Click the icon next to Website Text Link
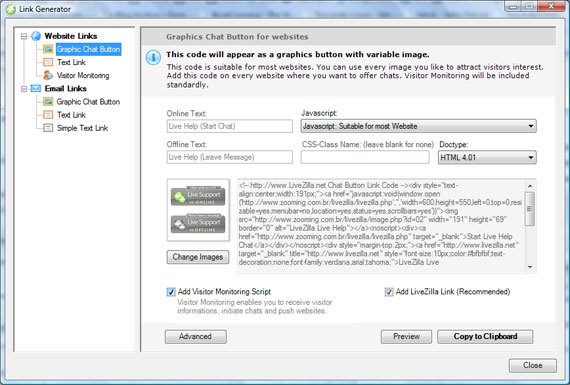570x385 pixels. [48, 62]
